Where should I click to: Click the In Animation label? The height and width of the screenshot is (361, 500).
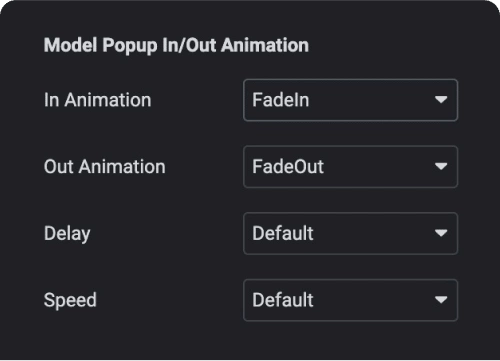click(98, 100)
